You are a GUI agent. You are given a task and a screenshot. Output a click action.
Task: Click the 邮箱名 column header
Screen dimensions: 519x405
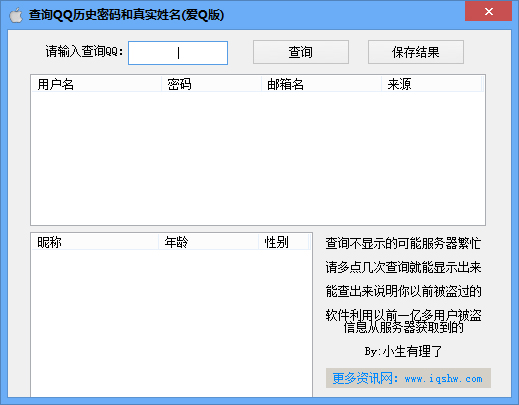pos(321,84)
